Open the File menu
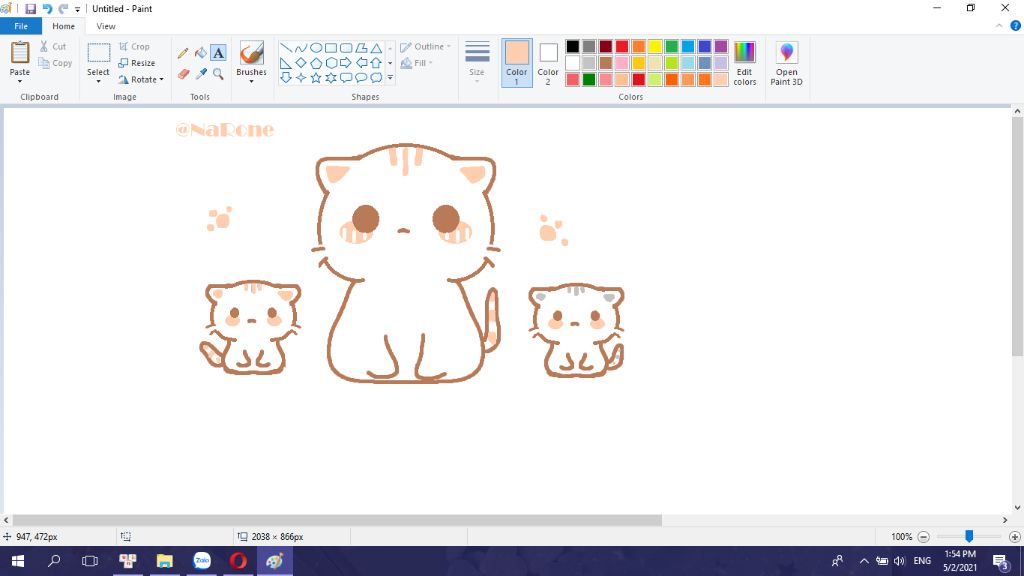This screenshot has height=576, width=1024. click(x=21, y=26)
